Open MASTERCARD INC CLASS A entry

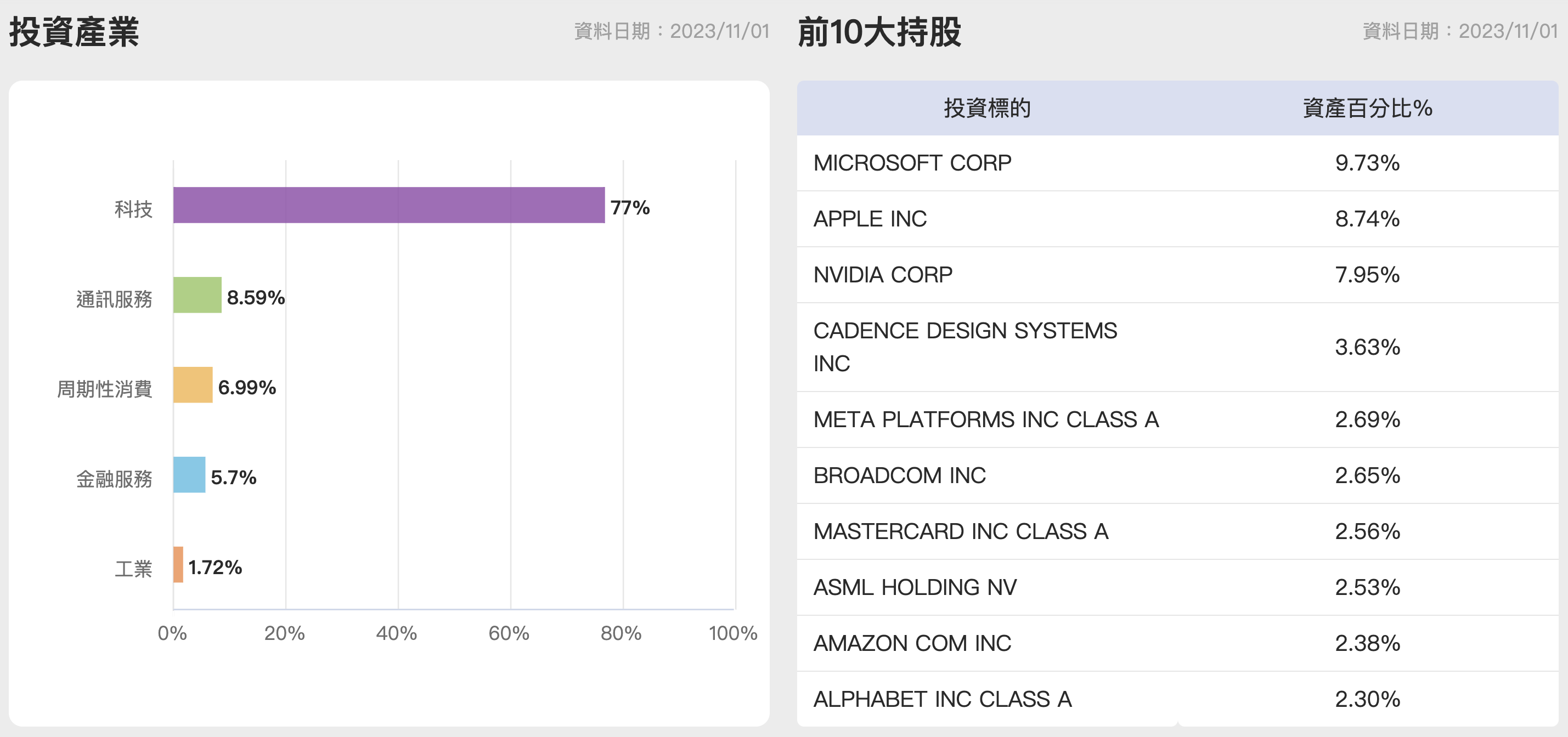tap(961, 532)
